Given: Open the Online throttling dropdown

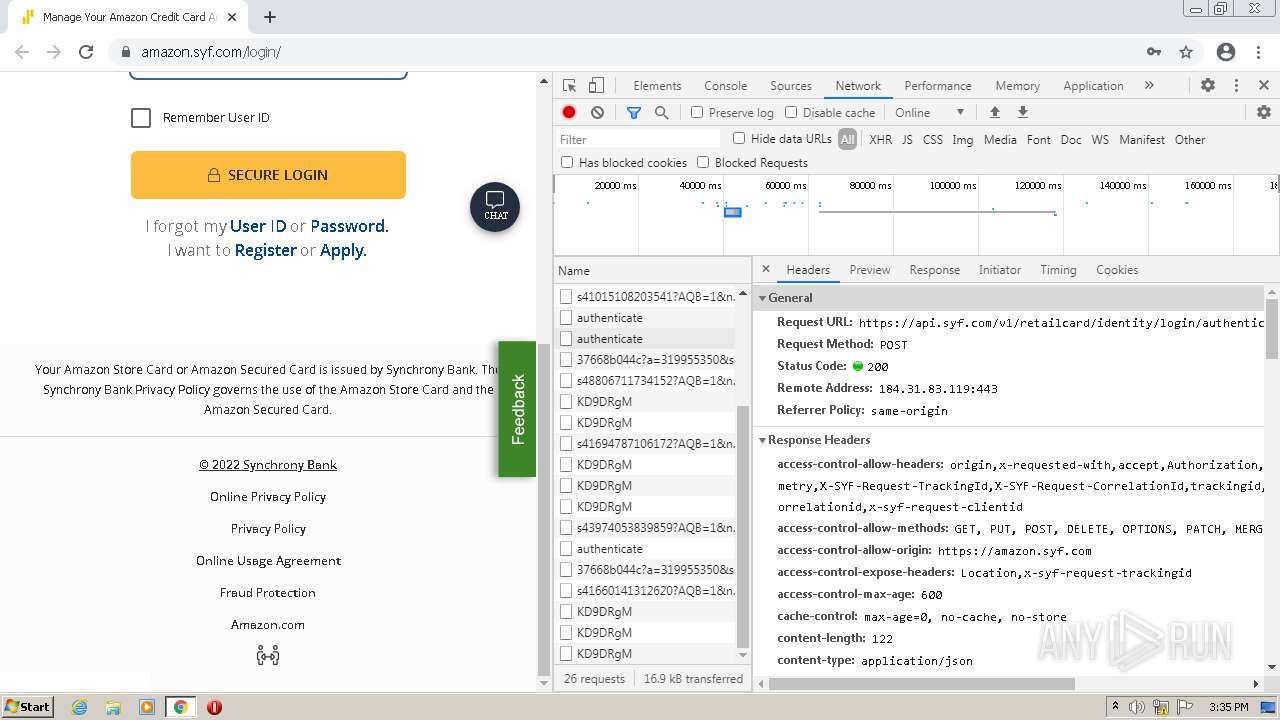Looking at the screenshot, I should 929,113.
